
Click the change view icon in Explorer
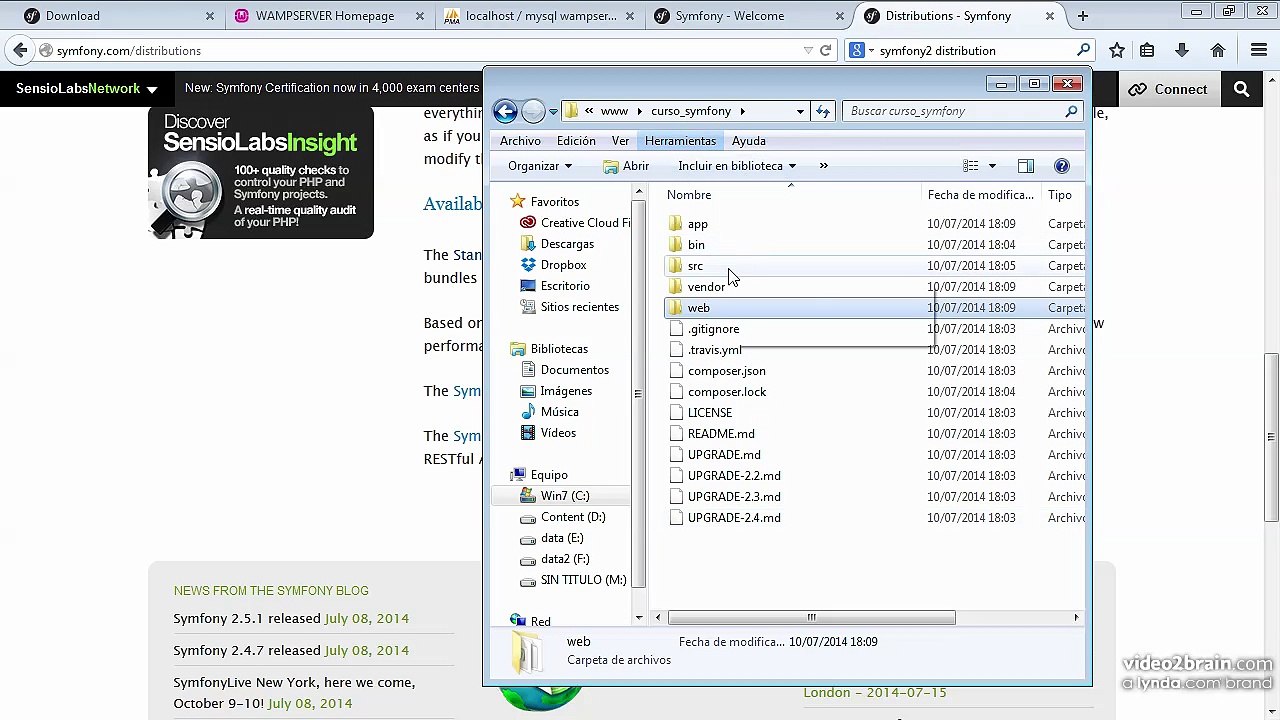click(971, 166)
